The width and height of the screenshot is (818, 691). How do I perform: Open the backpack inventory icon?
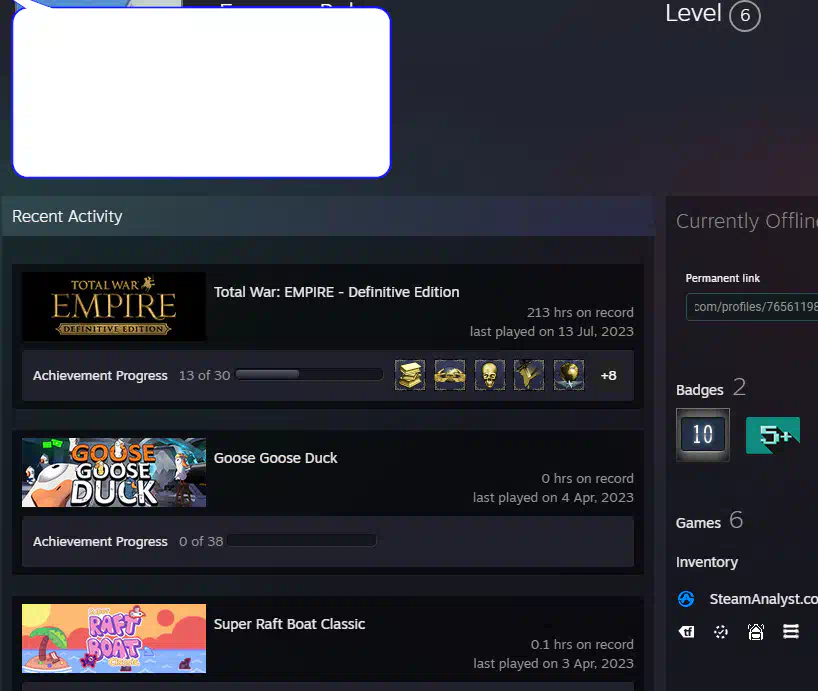click(756, 632)
